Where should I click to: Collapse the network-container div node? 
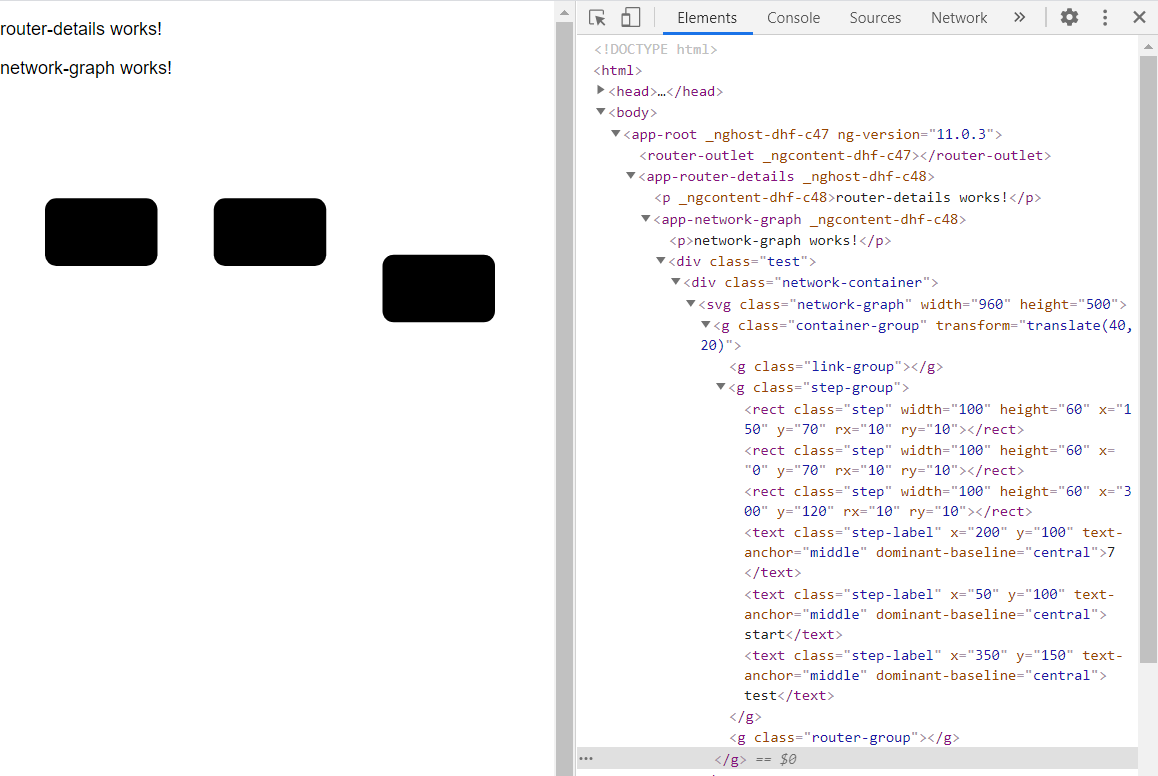tap(676, 281)
